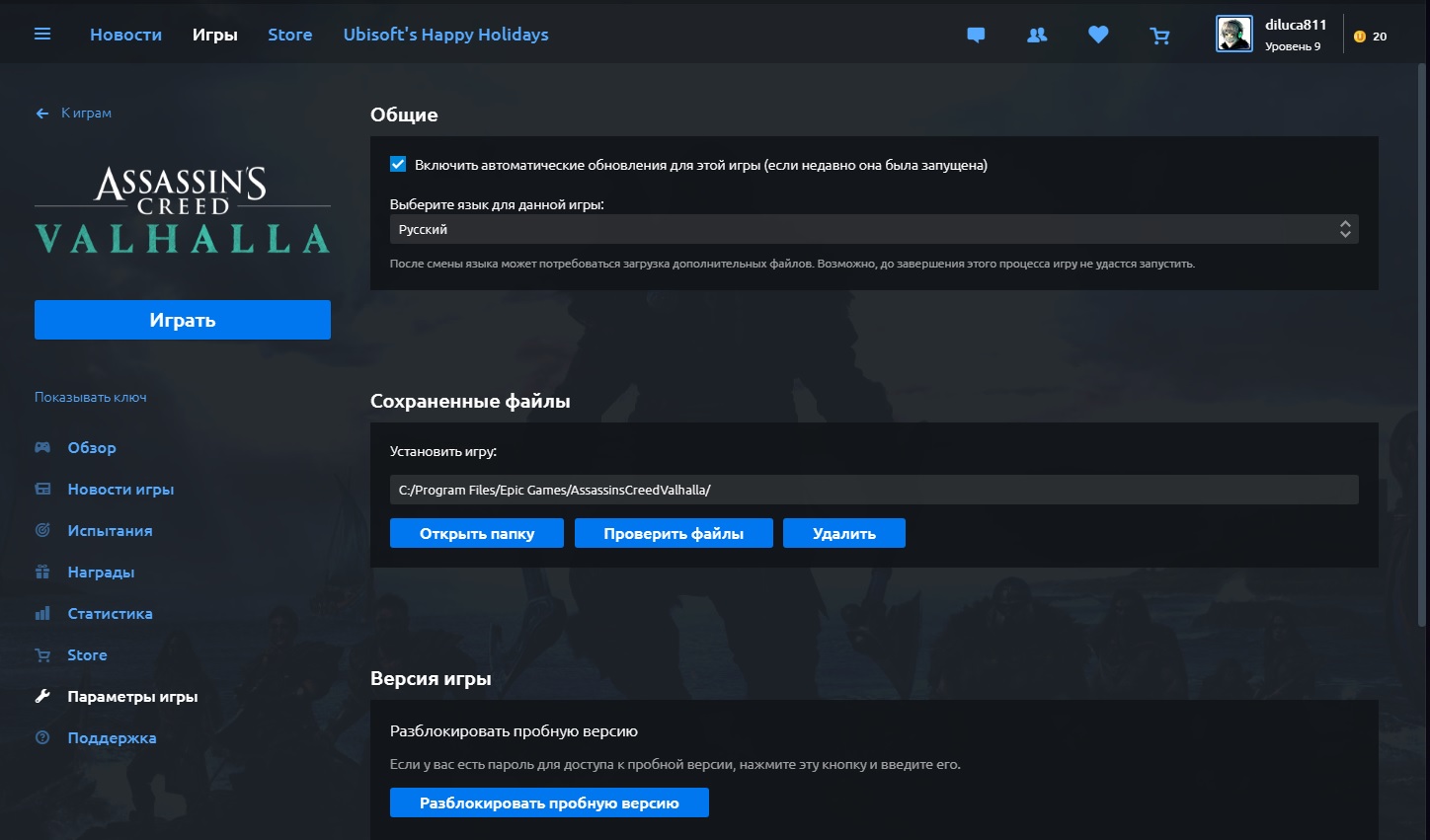Open the Store tab in top navigation
This screenshot has height=840, width=1430.
click(289, 35)
